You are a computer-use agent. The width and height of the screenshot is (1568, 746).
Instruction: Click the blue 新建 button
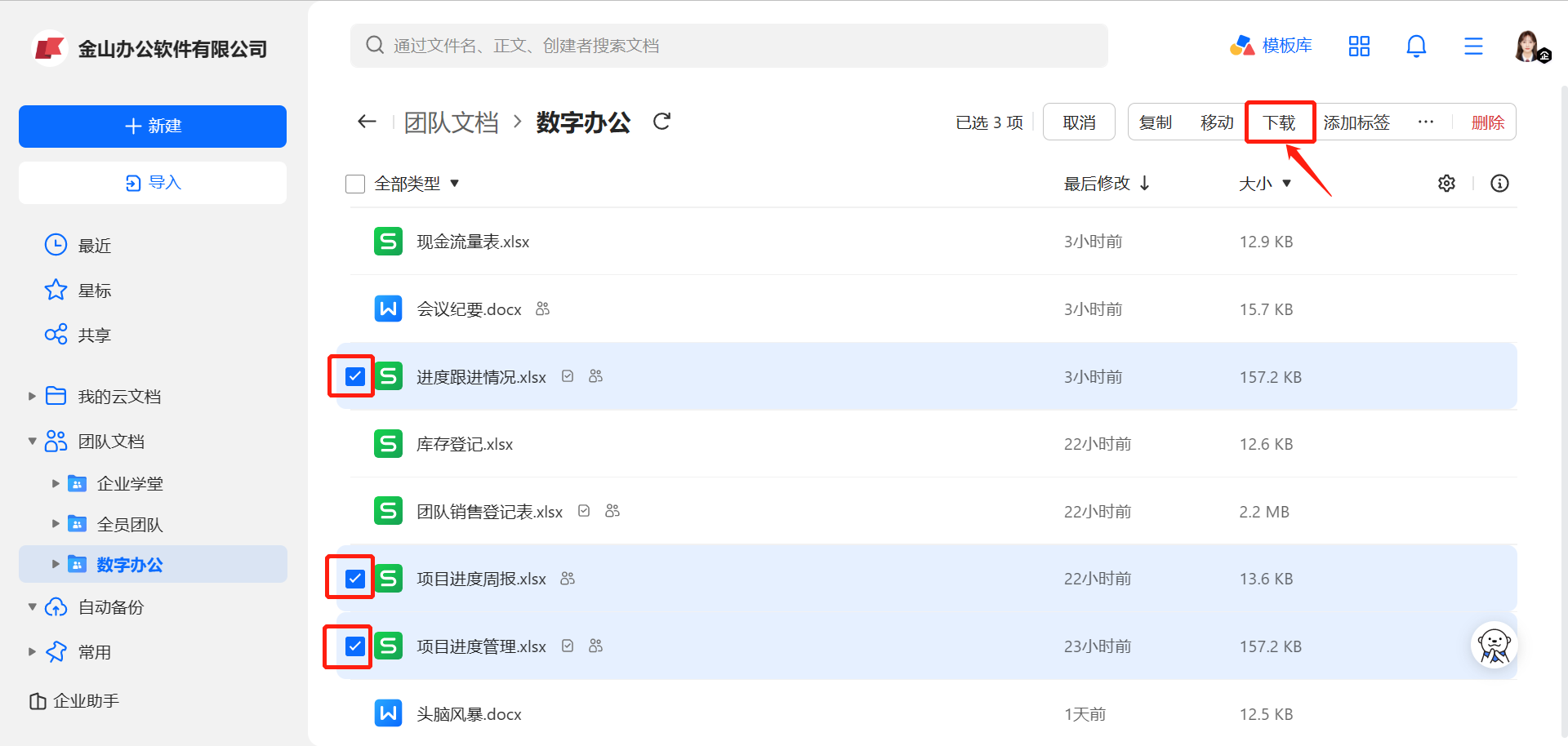pos(153,127)
